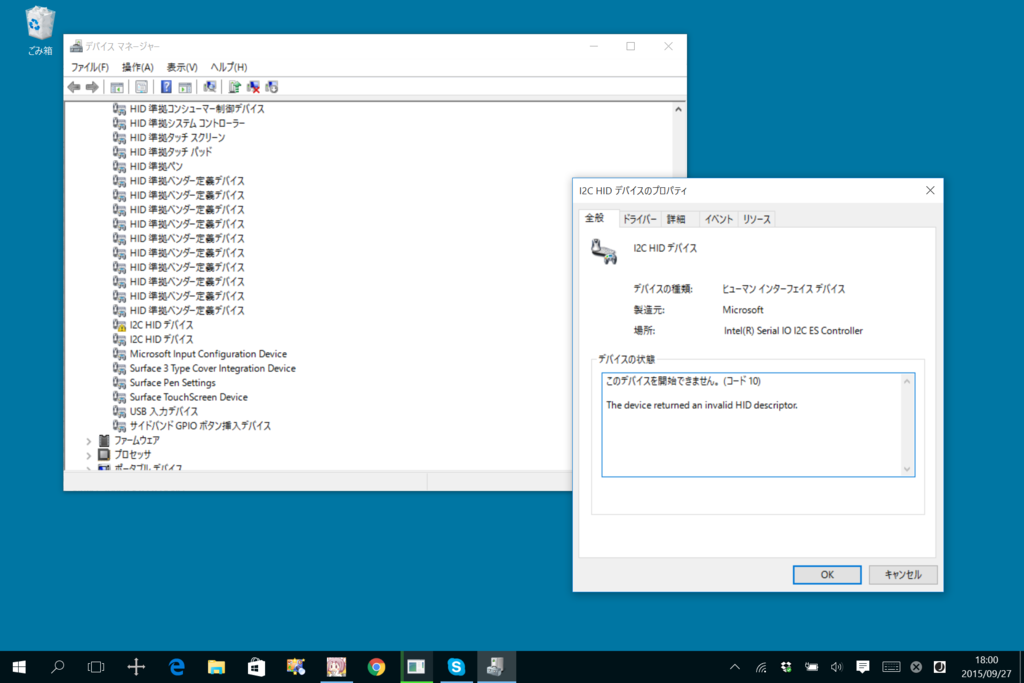Expand the プロセッサ category
The height and width of the screenshot is (683, 1024).
tap(89, 455)
